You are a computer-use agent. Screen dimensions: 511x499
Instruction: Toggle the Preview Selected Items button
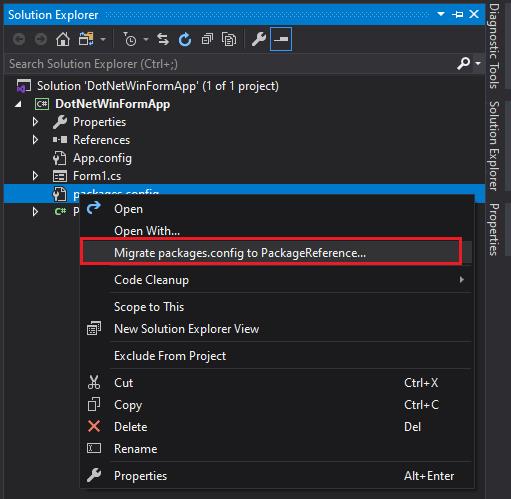coord(281,40)
